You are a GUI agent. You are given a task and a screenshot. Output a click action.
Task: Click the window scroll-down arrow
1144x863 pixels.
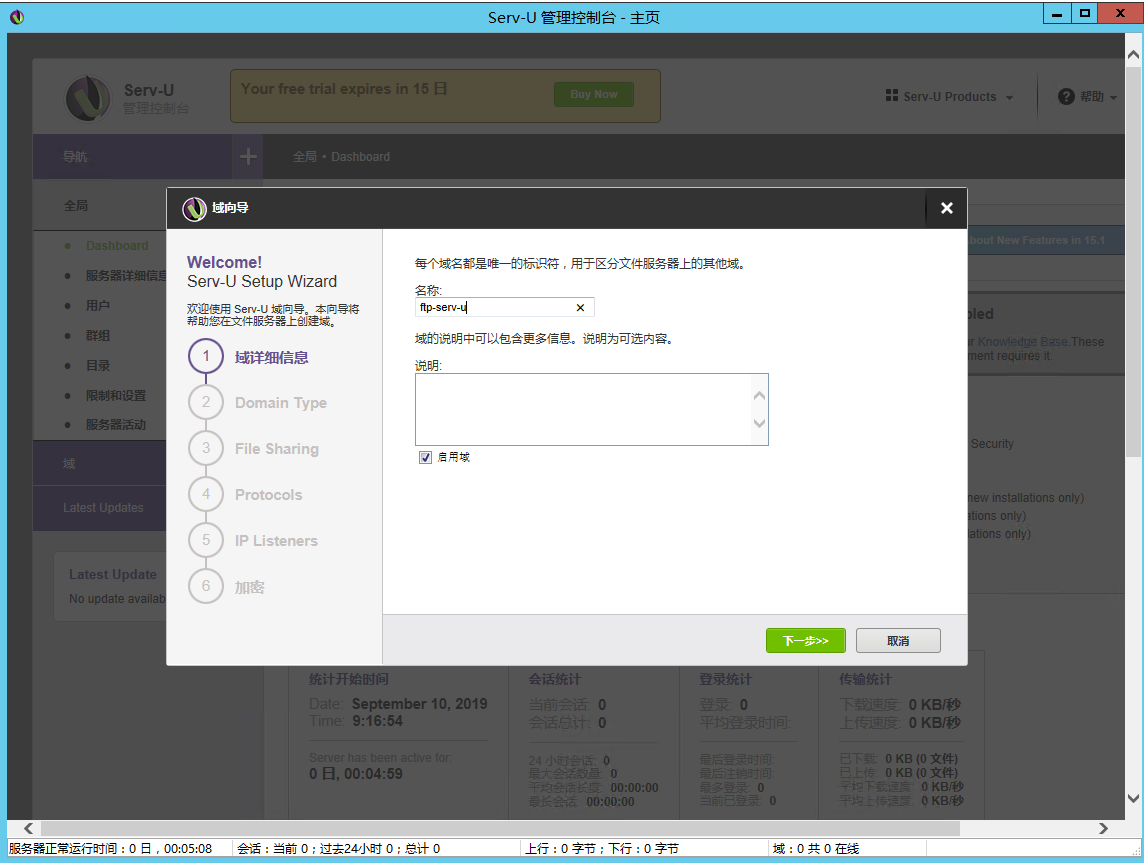(1133, 799)
